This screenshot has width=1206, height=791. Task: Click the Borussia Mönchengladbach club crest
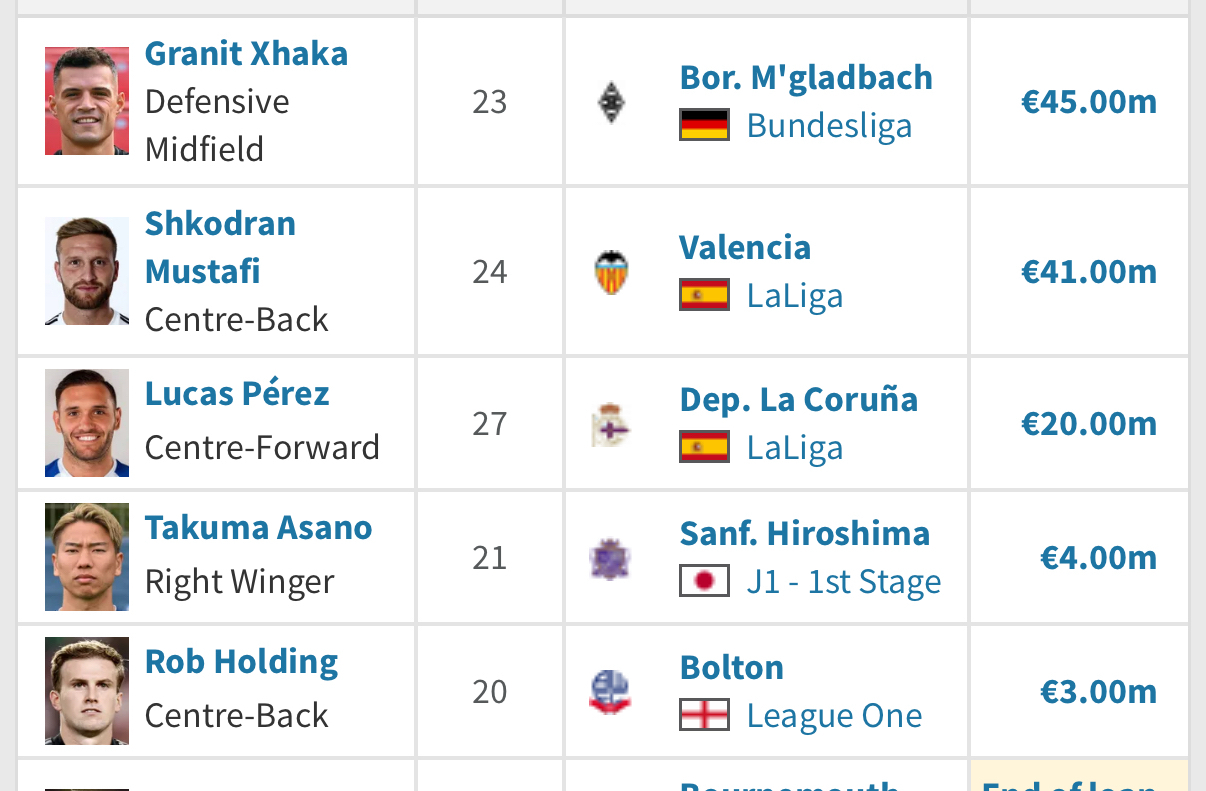click(x=611, y=102)
